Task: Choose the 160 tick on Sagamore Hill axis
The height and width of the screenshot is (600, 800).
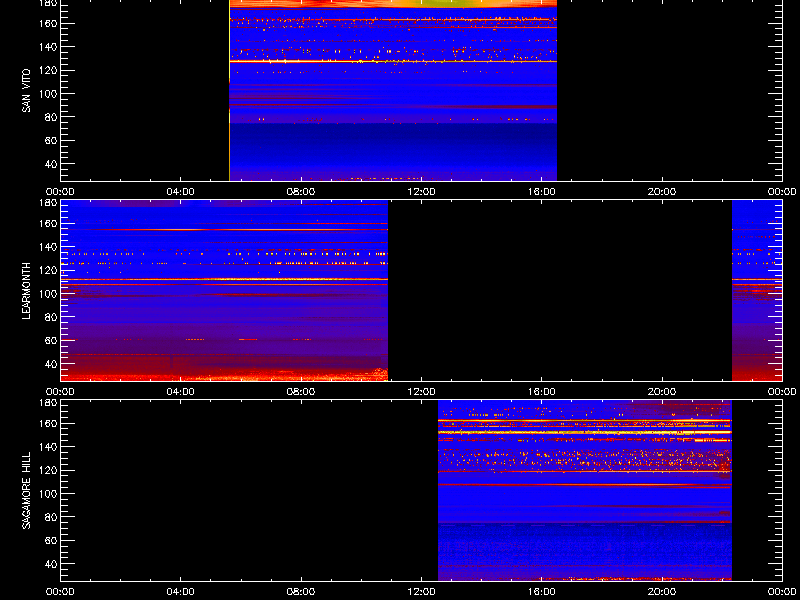Action: 46,423
